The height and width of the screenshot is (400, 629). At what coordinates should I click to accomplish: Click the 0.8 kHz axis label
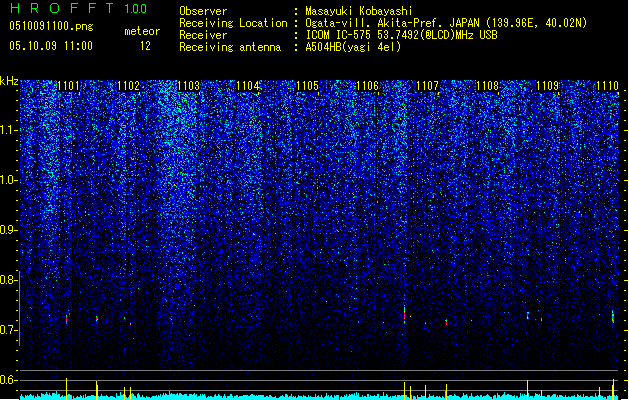[8, 280]
